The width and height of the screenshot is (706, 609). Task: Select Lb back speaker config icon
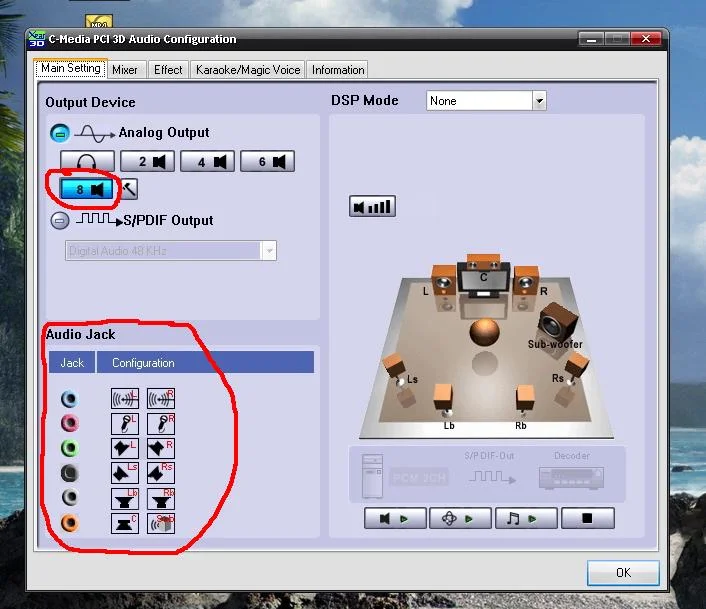125,499
